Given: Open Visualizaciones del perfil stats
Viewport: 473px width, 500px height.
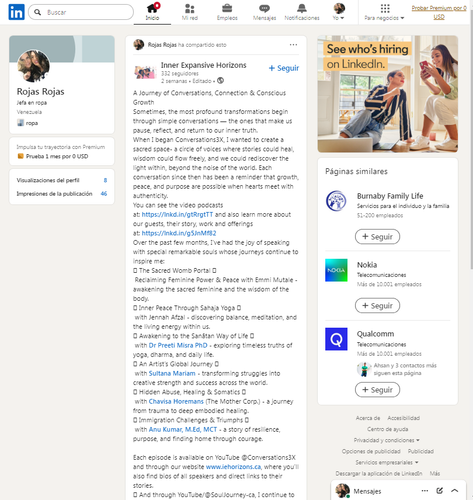Looking at the screenshot, I should 62,180.
